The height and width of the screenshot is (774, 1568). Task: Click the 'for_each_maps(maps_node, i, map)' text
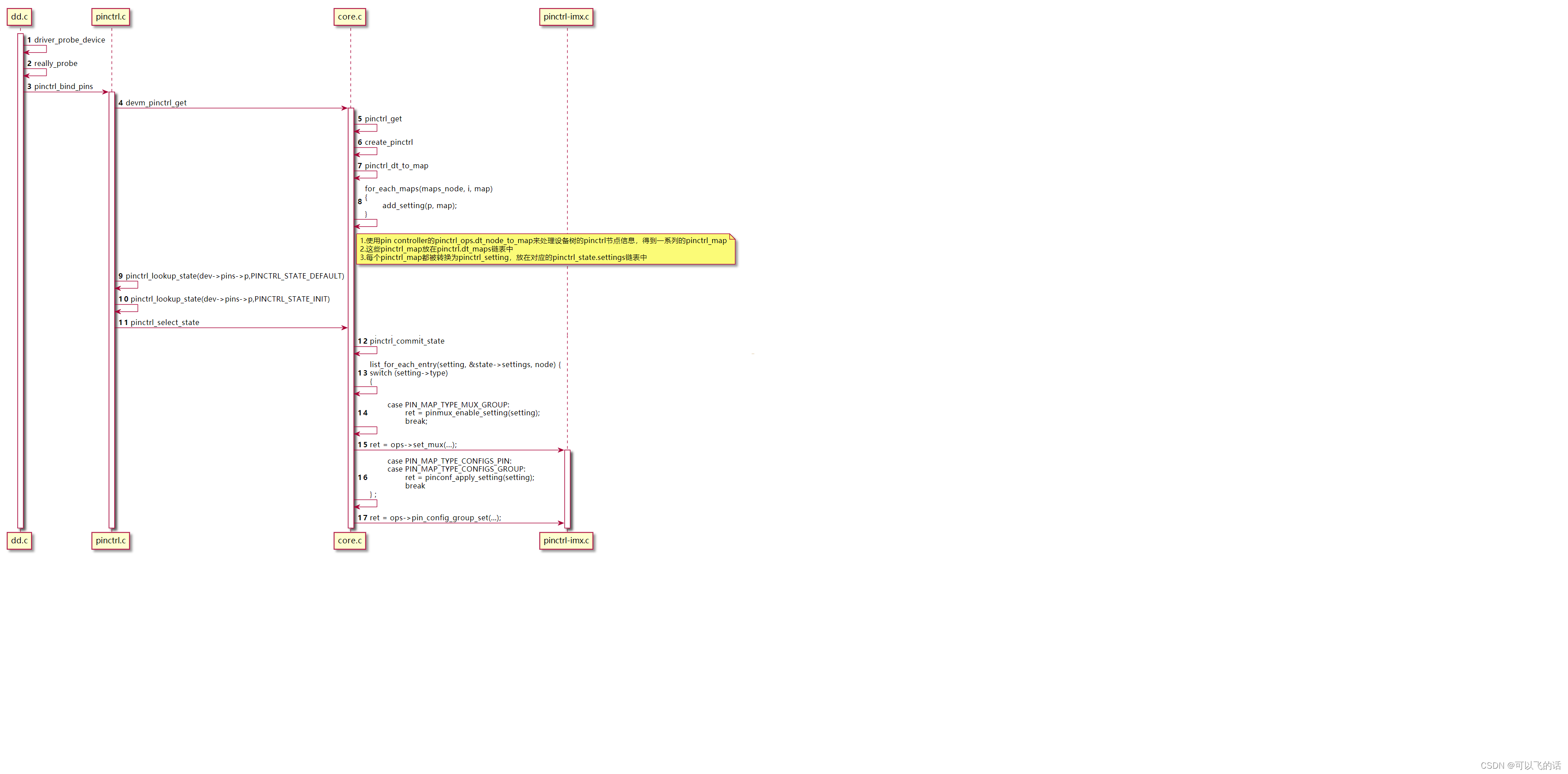[x=429, y=189]
